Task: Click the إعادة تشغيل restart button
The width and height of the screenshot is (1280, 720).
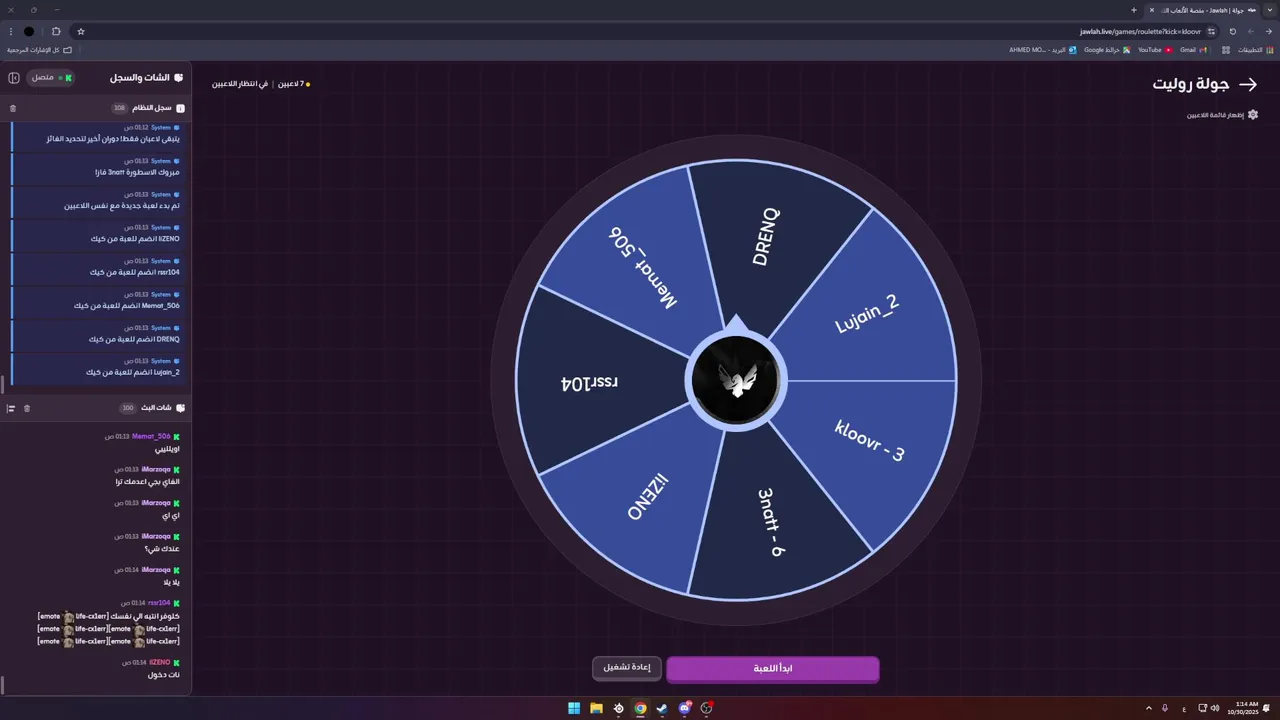Action: [x=627, y=668]
